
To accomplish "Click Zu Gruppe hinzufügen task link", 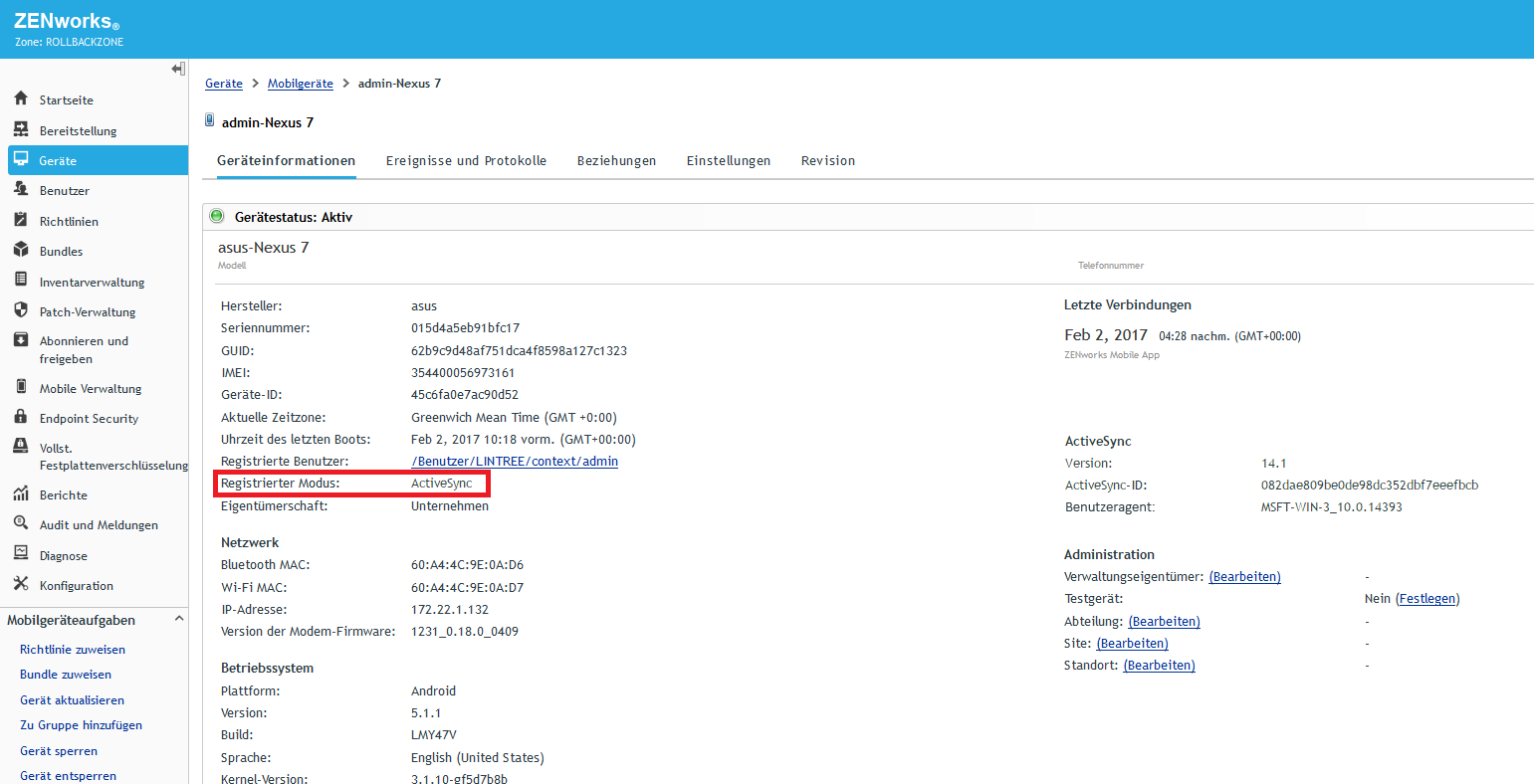I will tap(81, 724).
